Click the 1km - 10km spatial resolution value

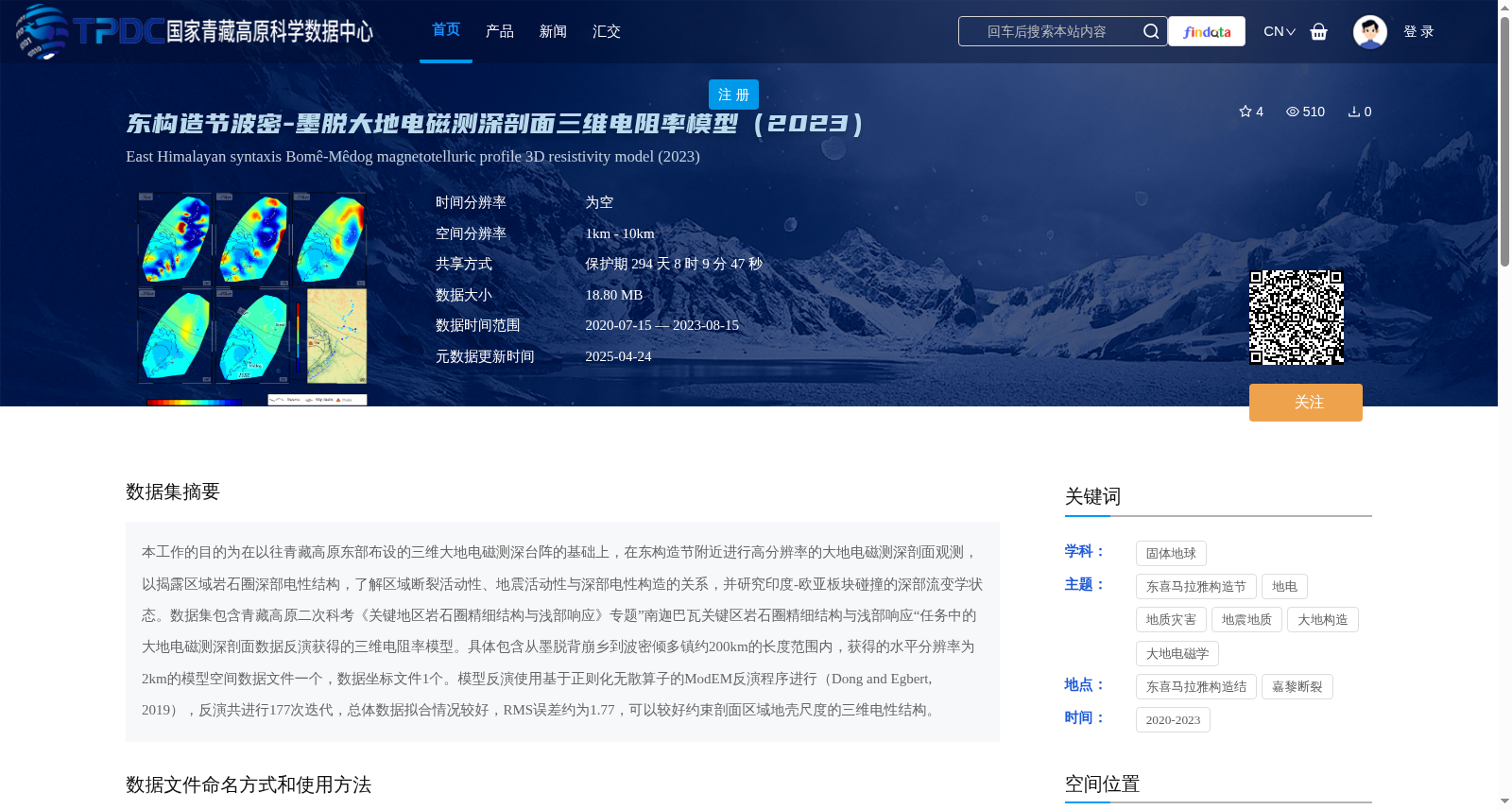tap(620, 233)
